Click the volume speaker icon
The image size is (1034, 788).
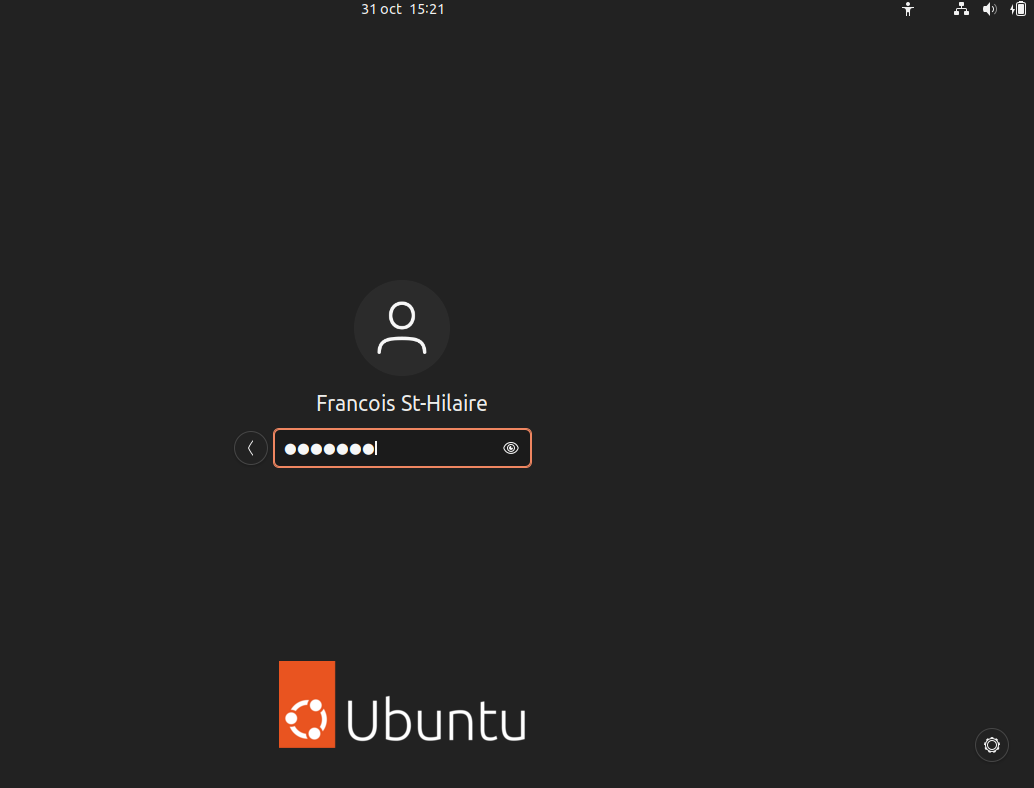coord(989,9)
